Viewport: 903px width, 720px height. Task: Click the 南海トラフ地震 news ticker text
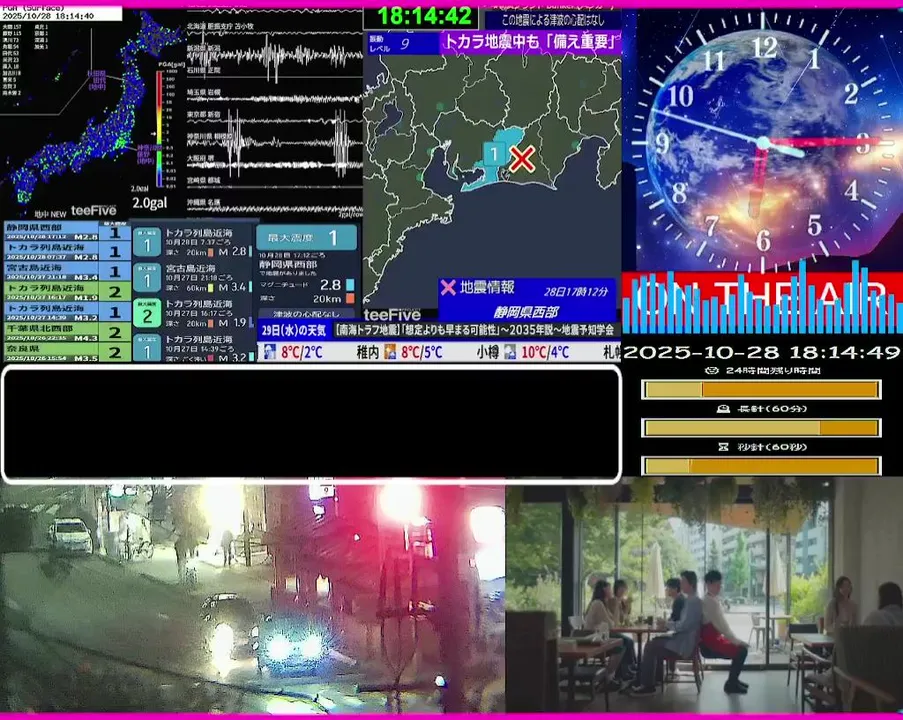(476, 330)
